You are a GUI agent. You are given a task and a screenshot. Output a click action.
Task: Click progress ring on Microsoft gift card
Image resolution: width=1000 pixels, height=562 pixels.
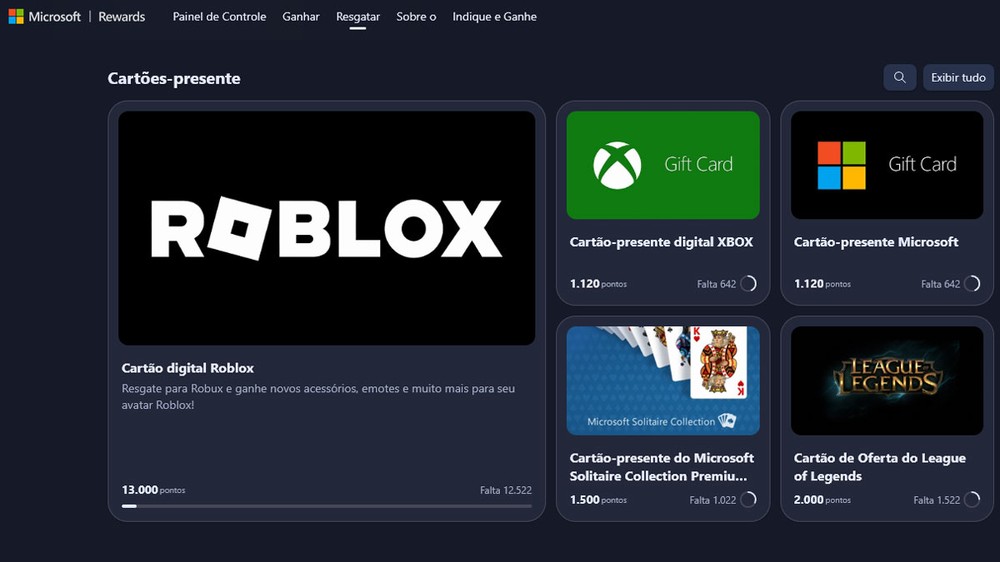(973, 283)
